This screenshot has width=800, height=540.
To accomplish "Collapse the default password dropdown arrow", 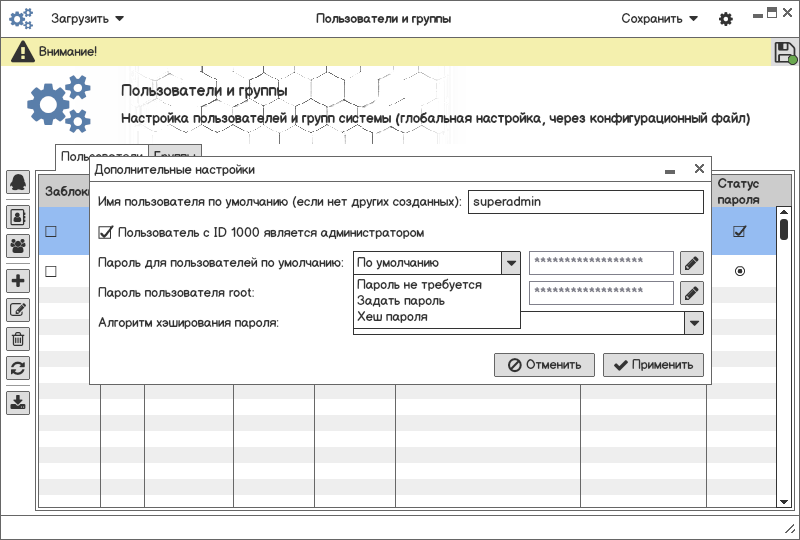I will 511,263.
